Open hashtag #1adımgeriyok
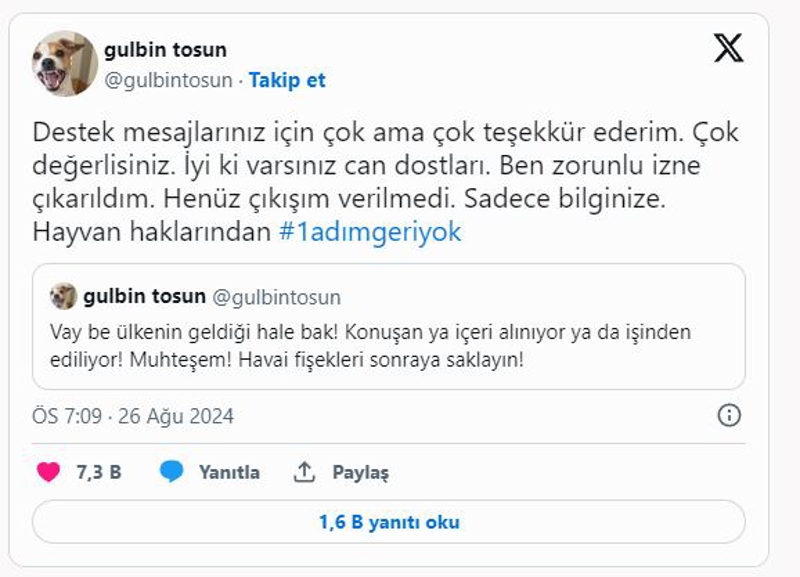 pos(370,232)
